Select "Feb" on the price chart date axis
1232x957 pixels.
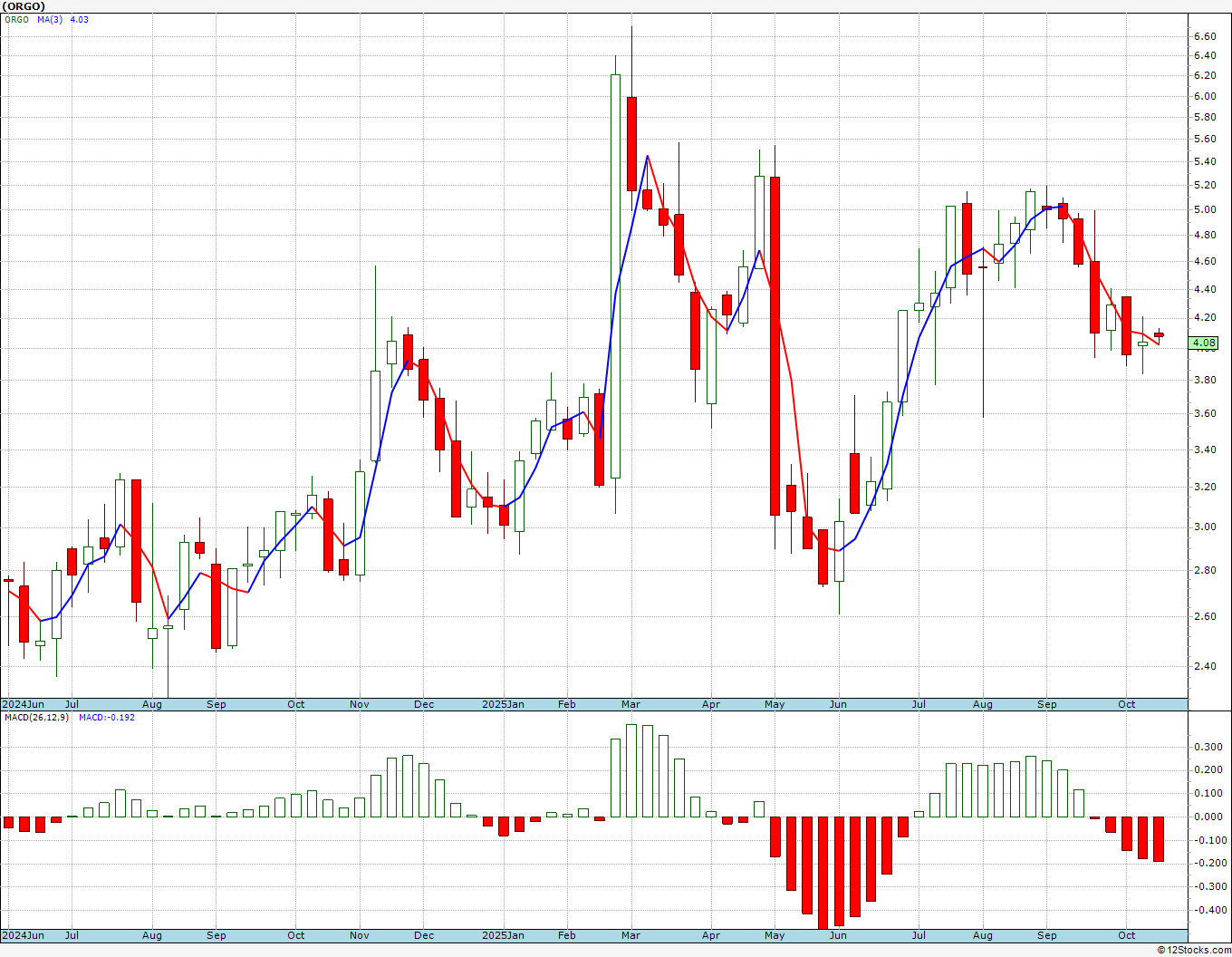tap(567, 704)
